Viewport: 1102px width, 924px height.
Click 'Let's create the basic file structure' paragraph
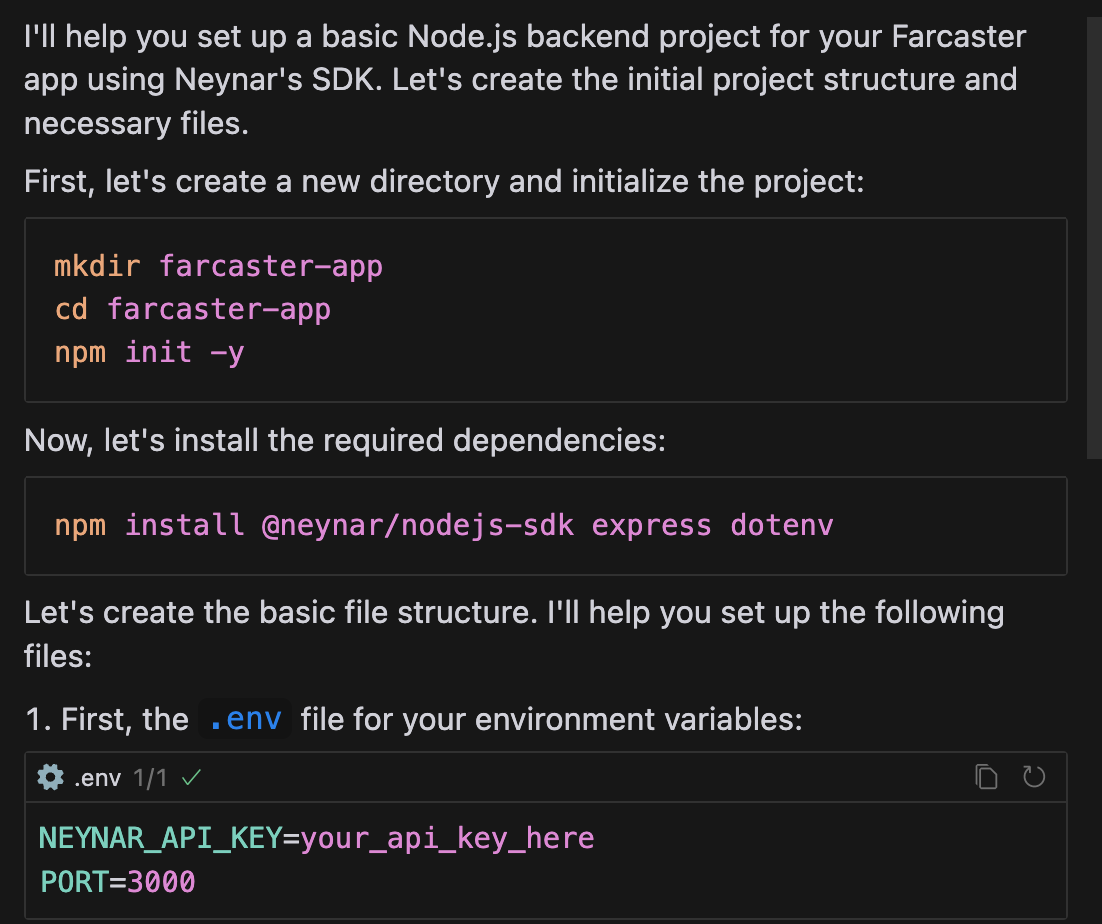pos(514,634)
